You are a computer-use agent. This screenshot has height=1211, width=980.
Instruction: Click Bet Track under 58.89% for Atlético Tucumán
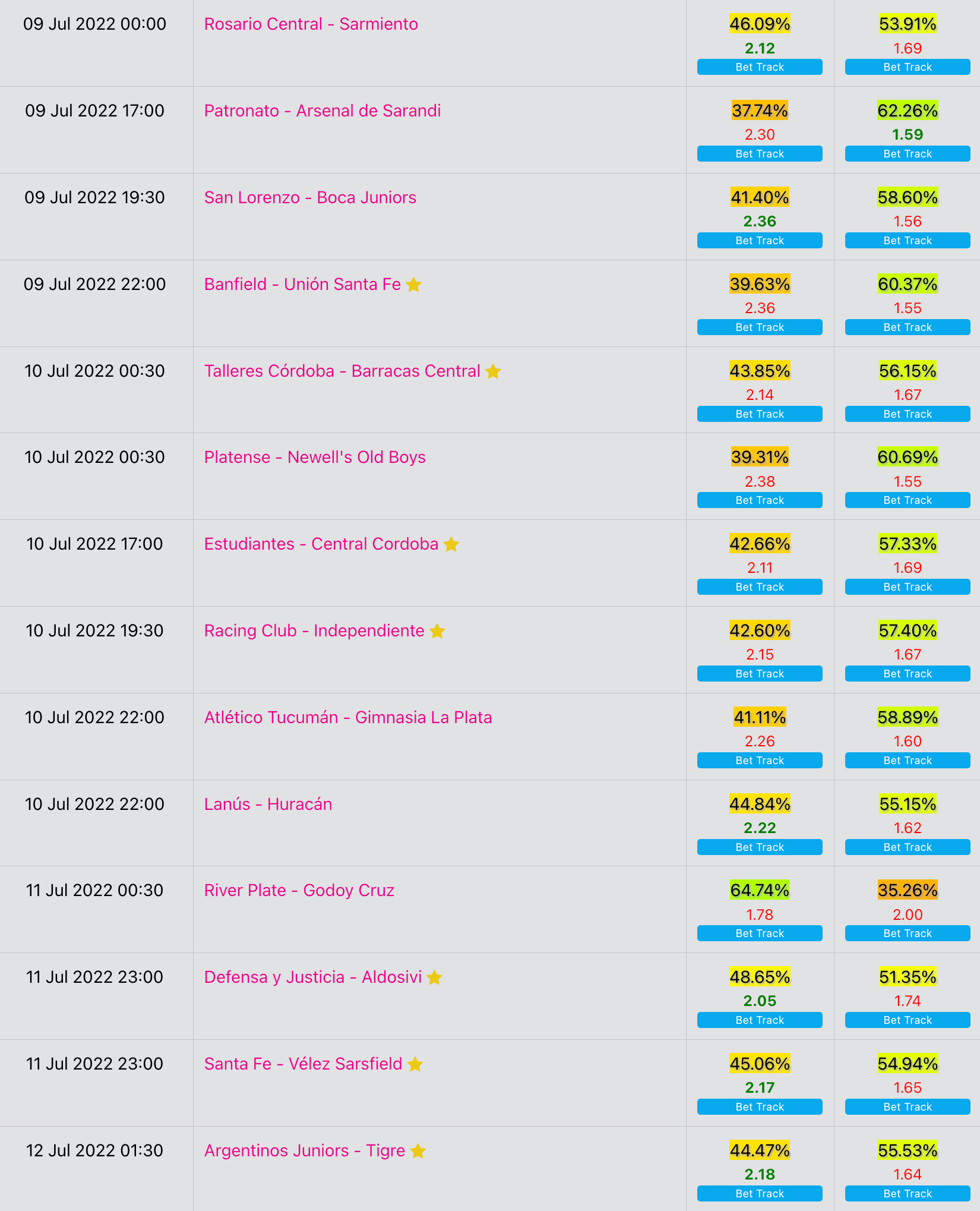tap(908, 761)
